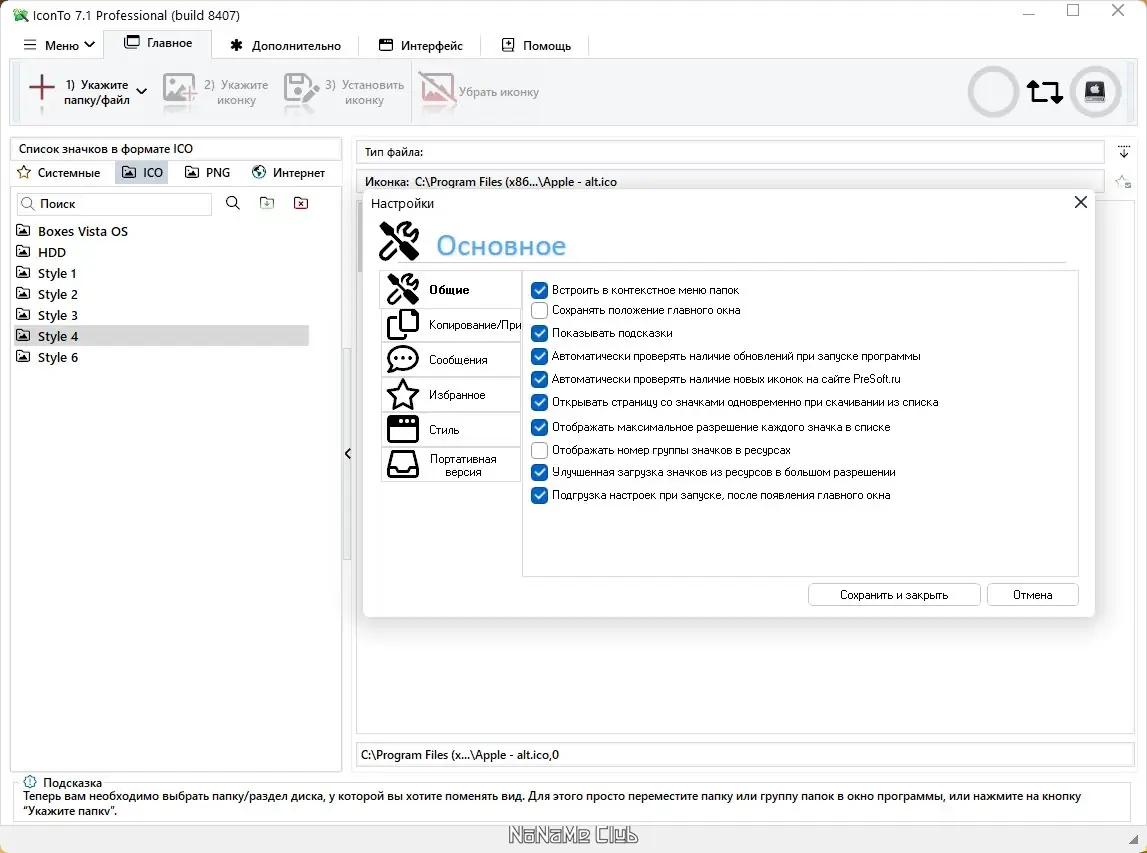Close the 'Настройки' dialog with X

point(1080,202)
